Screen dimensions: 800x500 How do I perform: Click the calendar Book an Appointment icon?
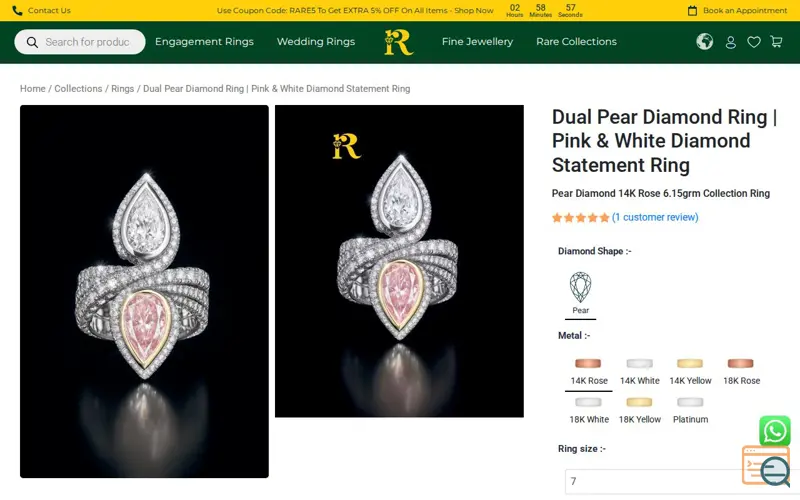pyautogui.click(x=692, y=10)
